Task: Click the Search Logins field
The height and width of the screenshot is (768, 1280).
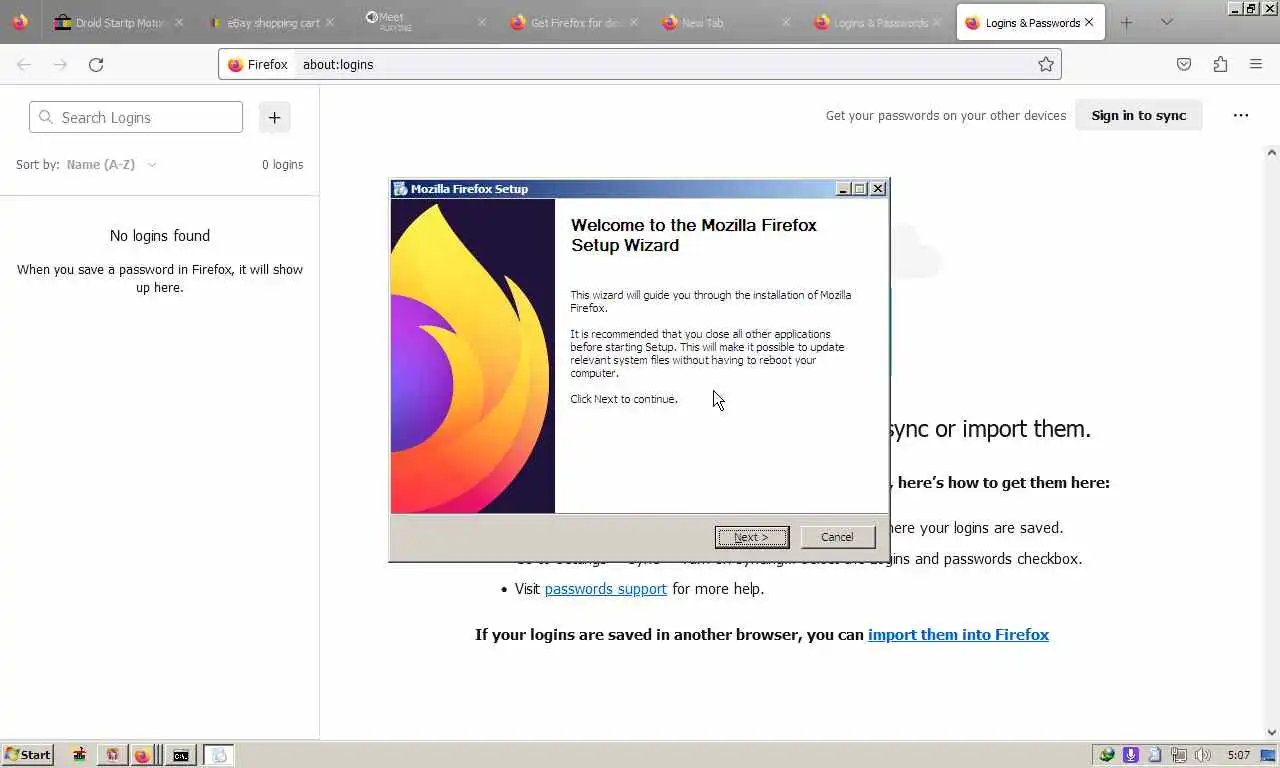Action: [136, 117]
